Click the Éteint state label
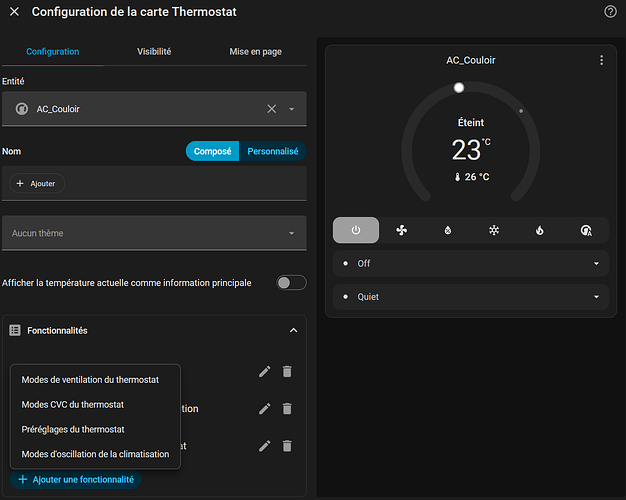The width and height of the screenshot is (626, 500). coord(471,123)
